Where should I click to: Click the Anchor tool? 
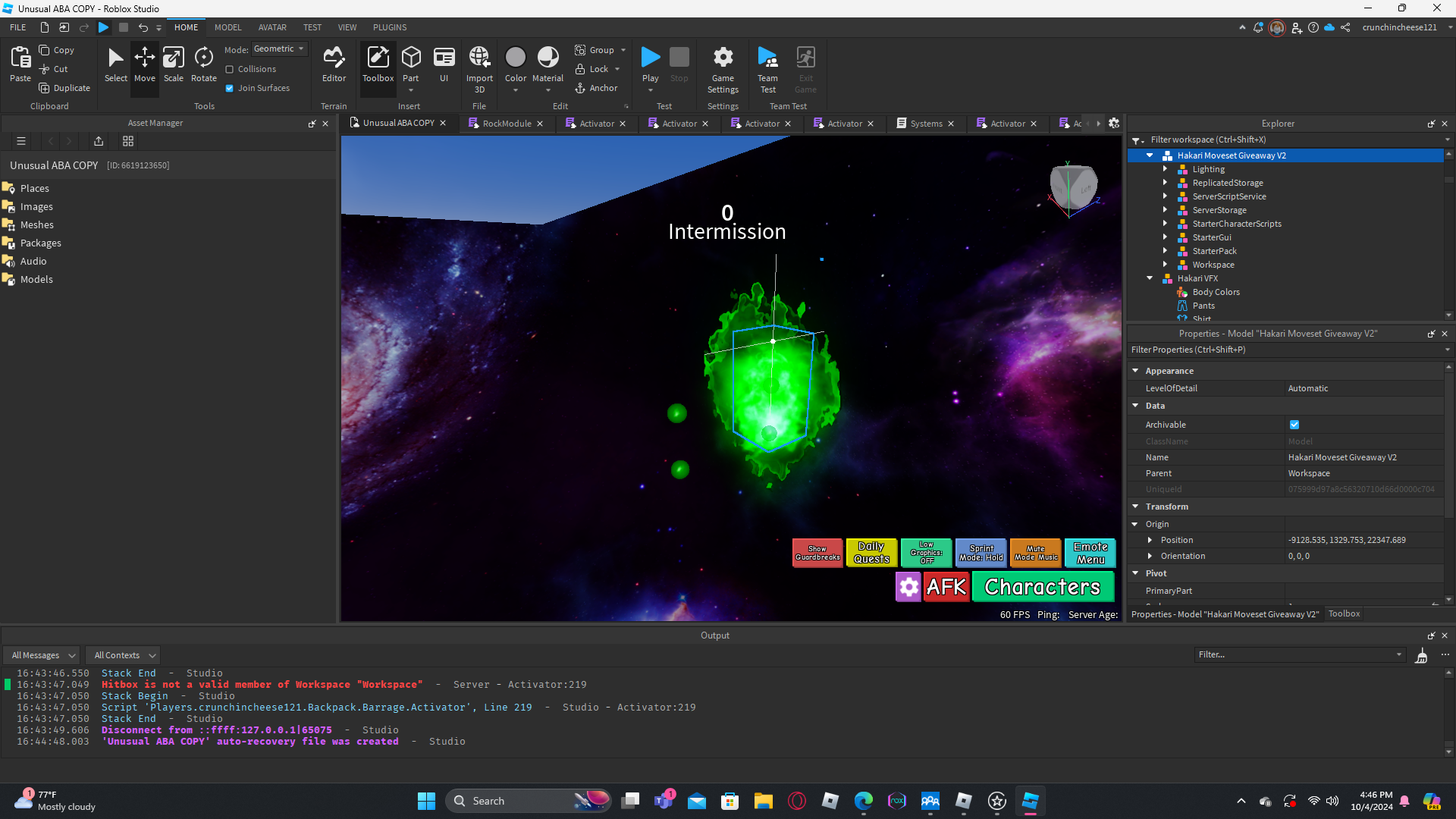[596, 88]
